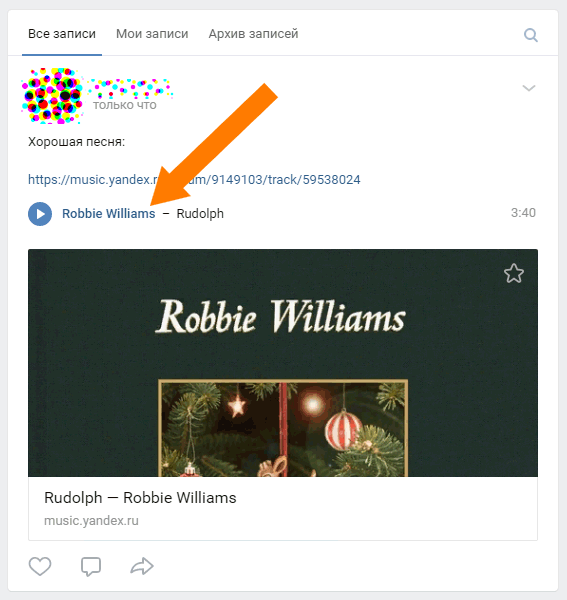Switch to the Мои записи tab
This screenshot has height=600, width=567.
pos(152,34)
